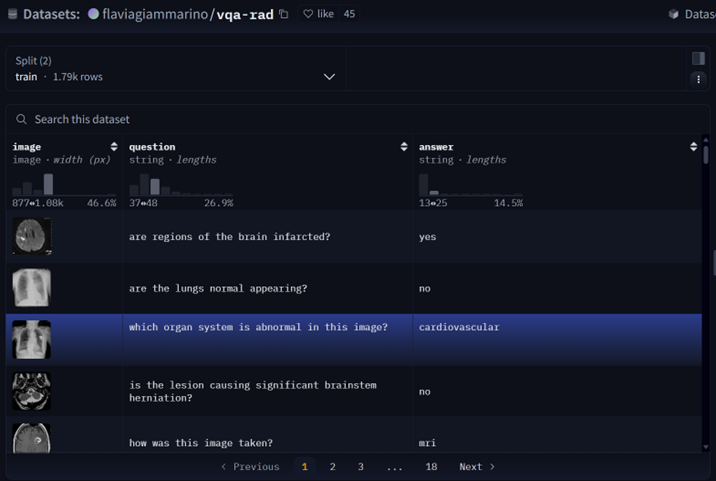Expand the train split dropdown
Screen dimensions: 716x481
coord(328,77)
